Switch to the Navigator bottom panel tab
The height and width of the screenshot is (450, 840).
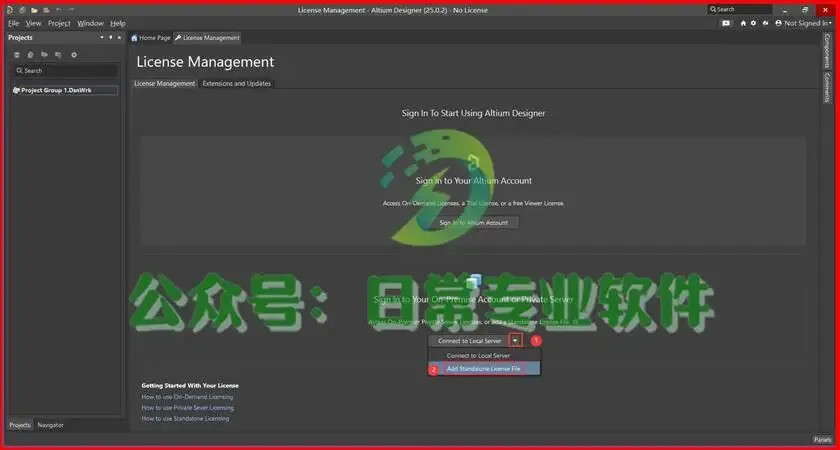coord(50,425)
